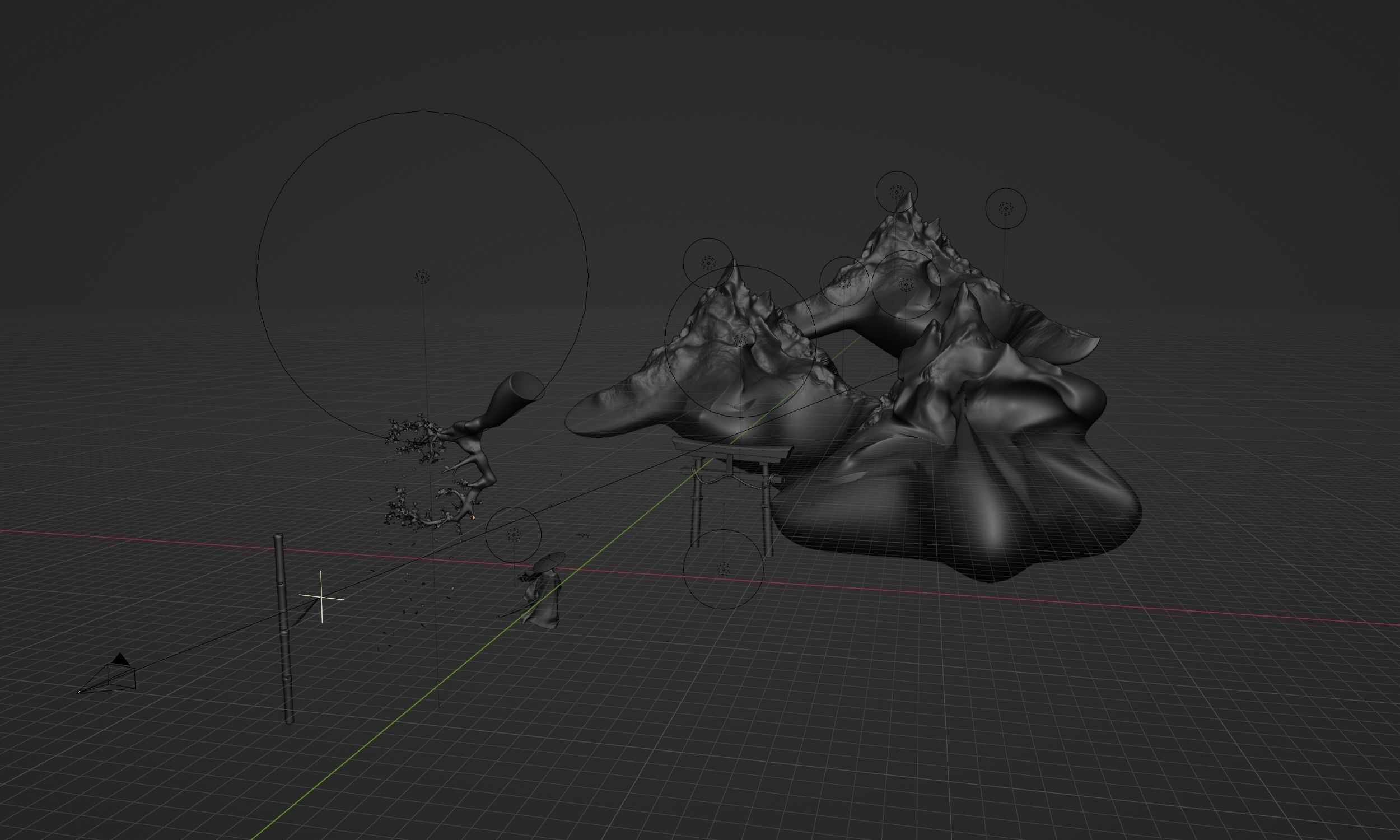This screenshot has height=840, width=1400.
Task: Select the light inside the largest circle
Action: [x=422, y=277]
